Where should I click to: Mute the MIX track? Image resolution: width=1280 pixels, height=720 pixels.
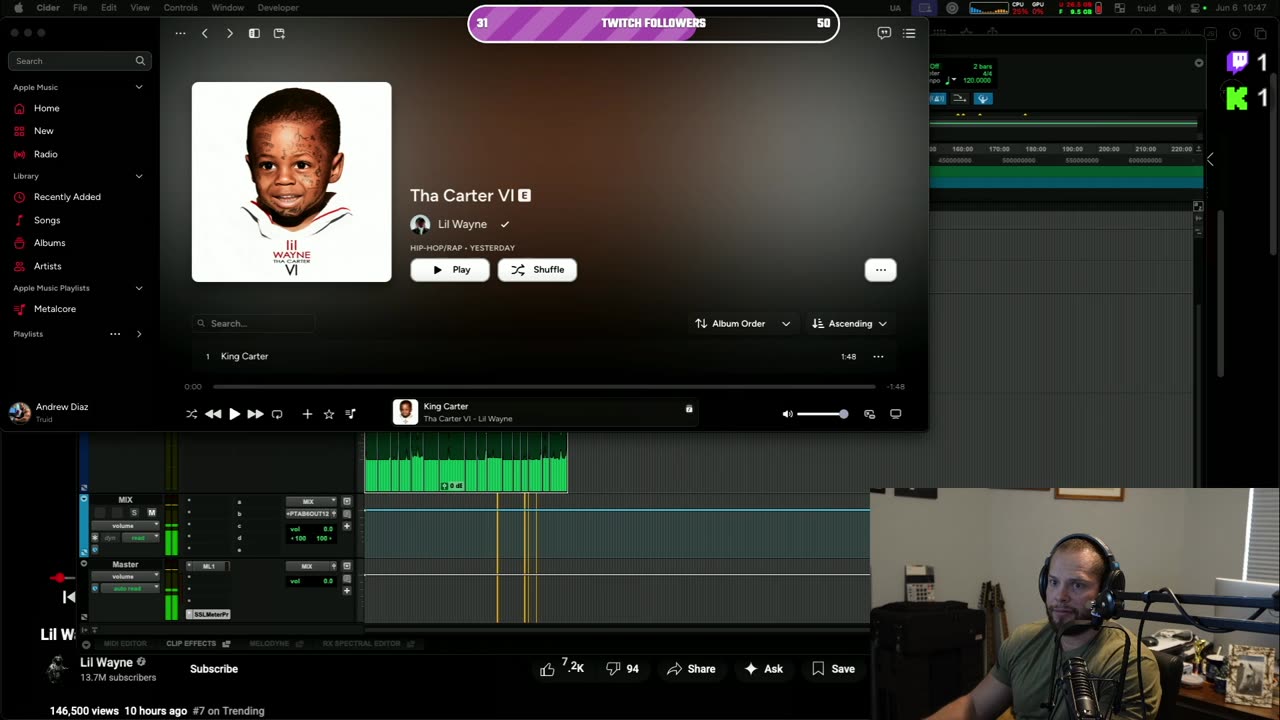pos(151,513)
